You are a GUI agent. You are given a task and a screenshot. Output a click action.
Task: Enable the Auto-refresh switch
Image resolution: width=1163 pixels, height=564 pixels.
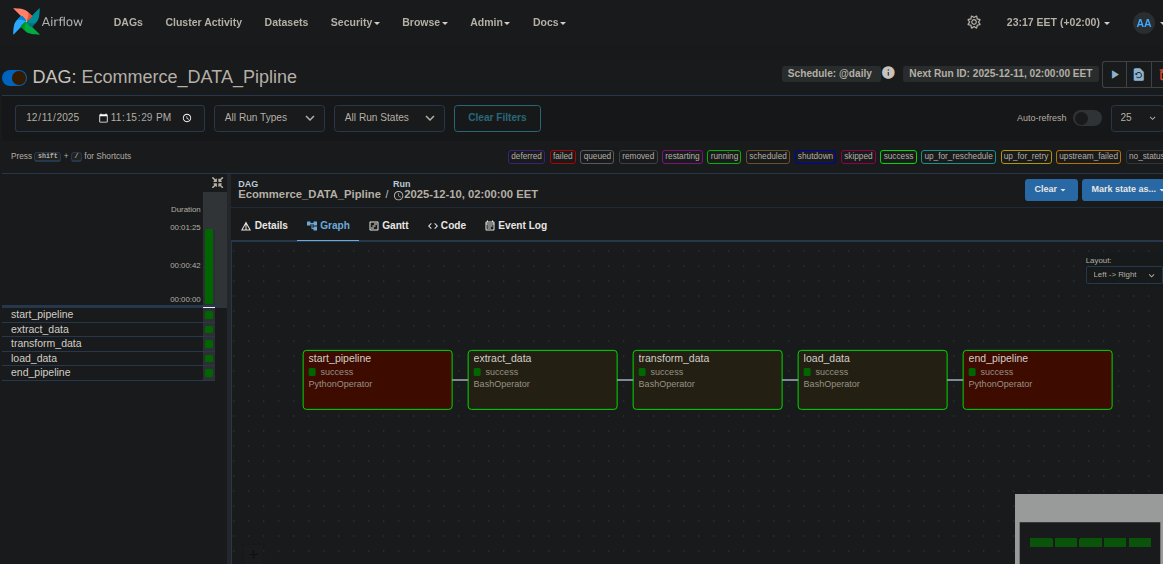pyautogui.click(x=1087, y=118)
